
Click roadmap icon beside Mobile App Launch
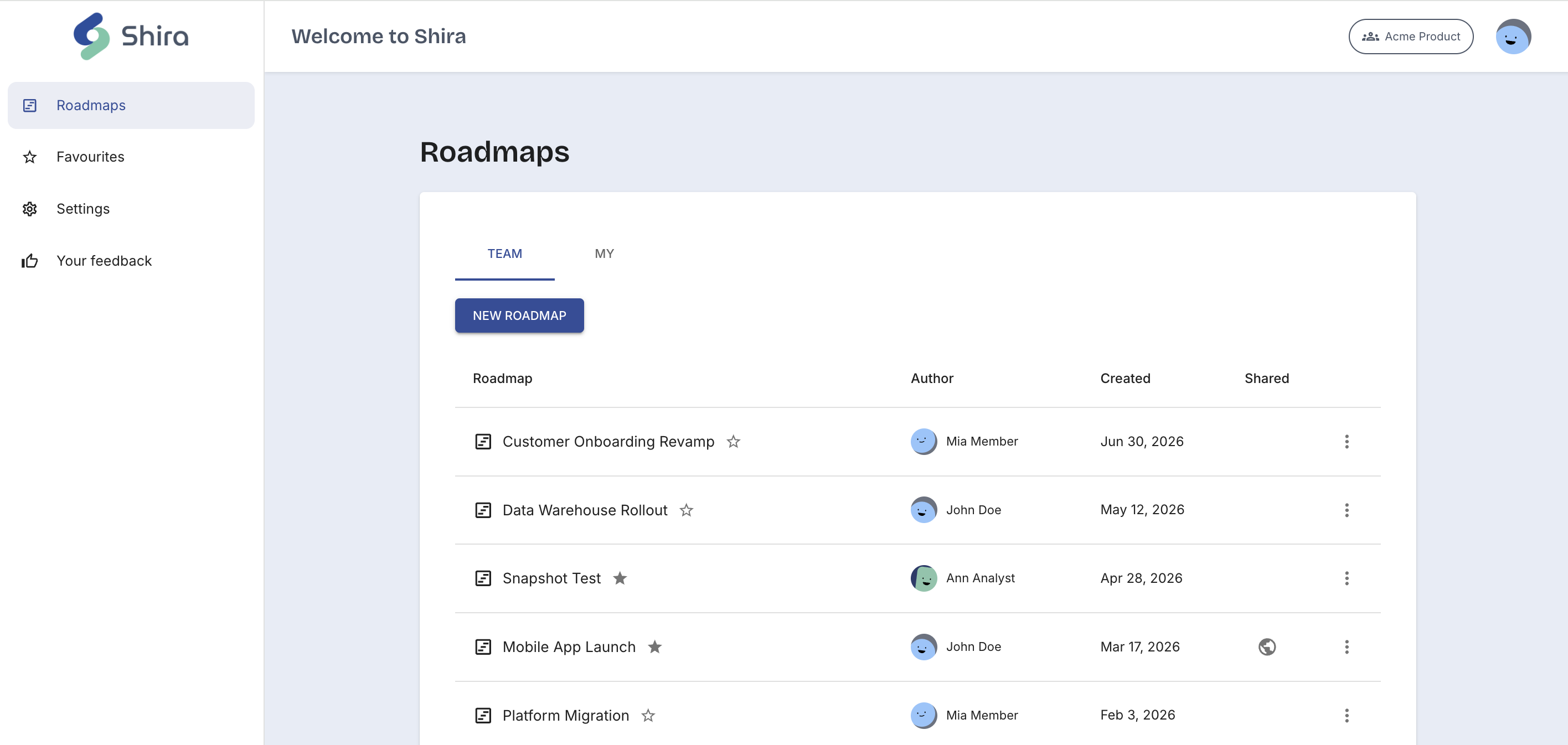coord(483,647)
